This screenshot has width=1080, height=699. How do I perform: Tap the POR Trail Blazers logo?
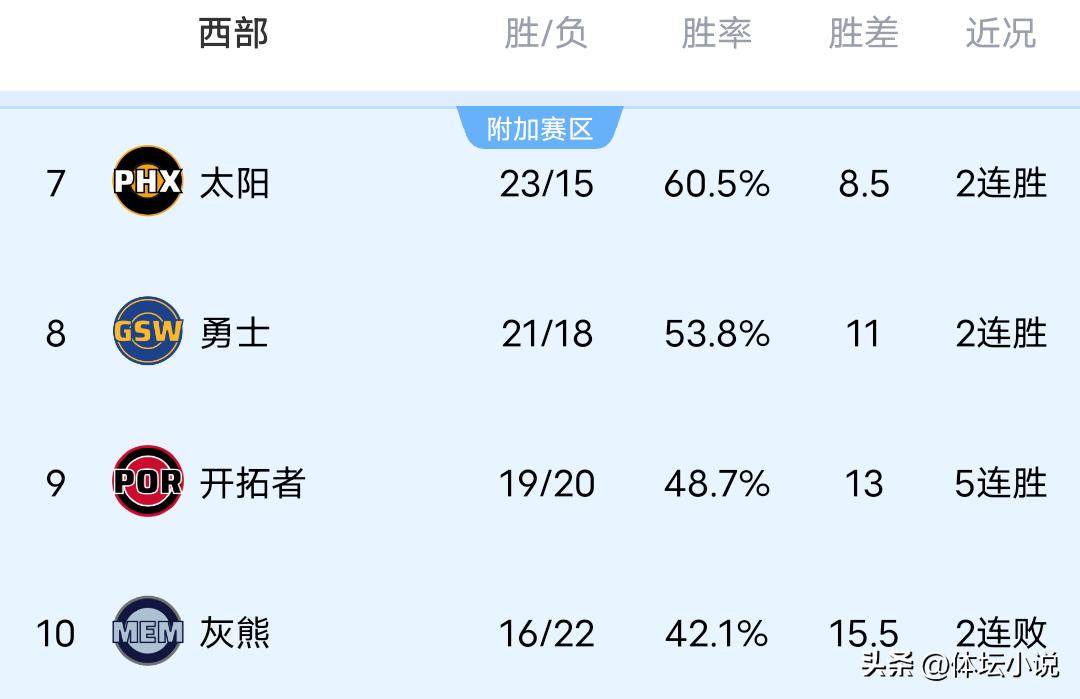[x=148, y=481]
